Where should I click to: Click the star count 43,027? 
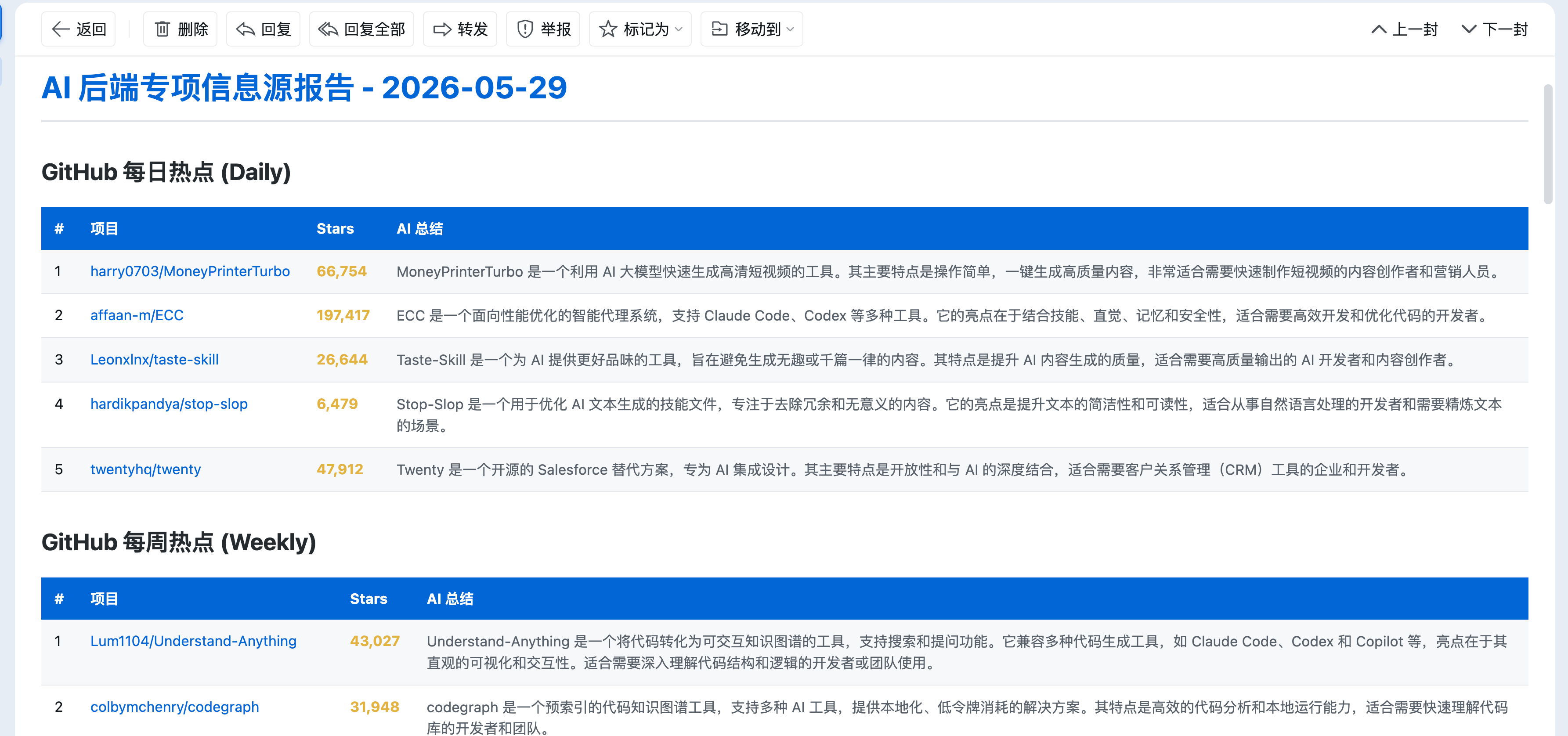375,641
